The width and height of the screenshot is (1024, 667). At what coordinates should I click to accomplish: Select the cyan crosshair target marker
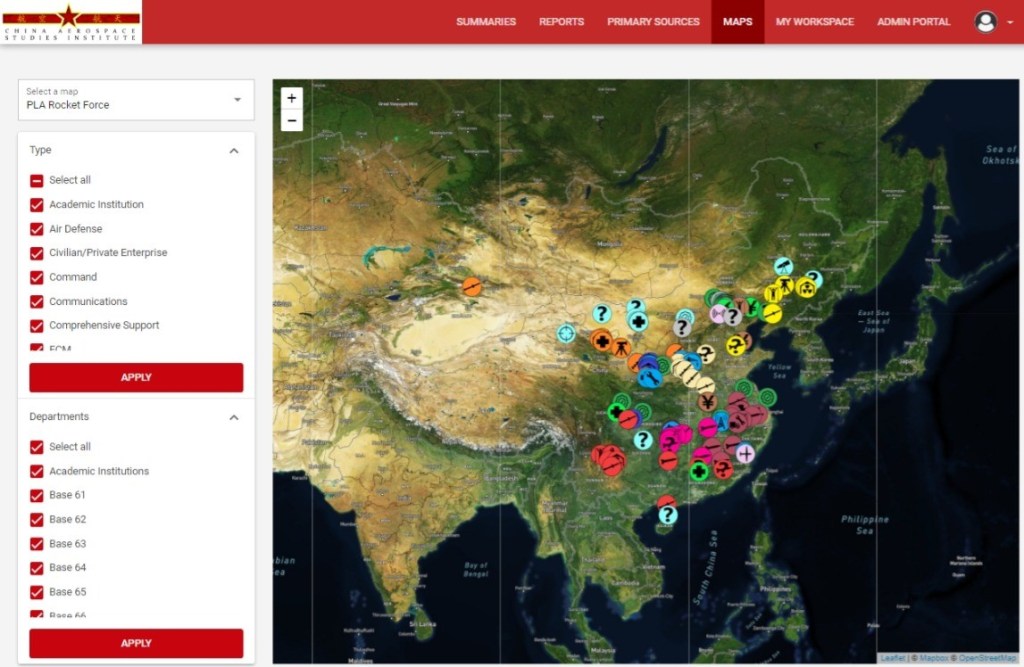(x=567, y=333)
